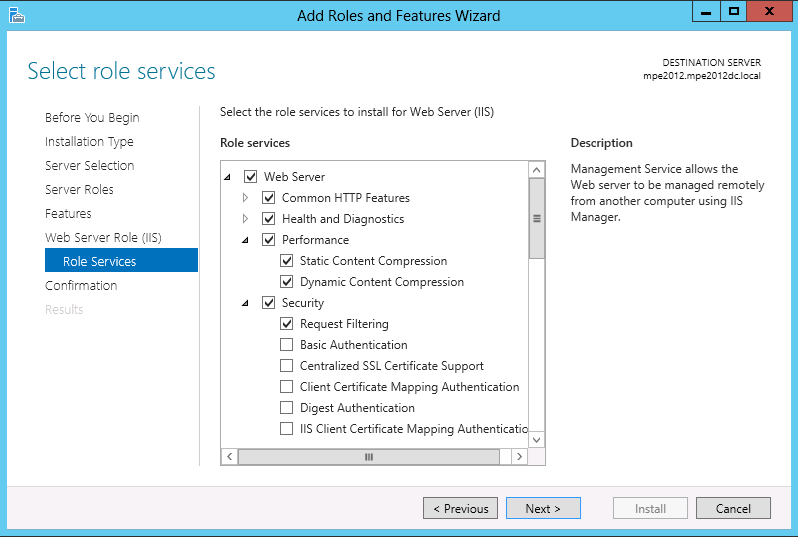800x540 pixels.
Task: Minimize the wizard window
Action: pos(706,12)
